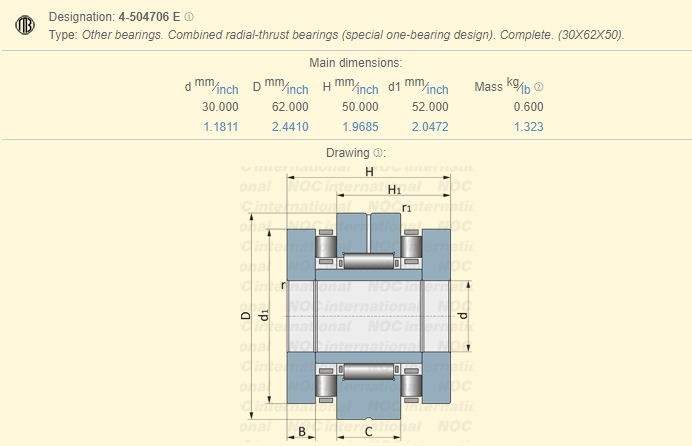Image resolution: width=692 pixels, height=446 pixels.
Task: Select the 30.000 mm bore diameter value
Action: [x=220, y=107]
